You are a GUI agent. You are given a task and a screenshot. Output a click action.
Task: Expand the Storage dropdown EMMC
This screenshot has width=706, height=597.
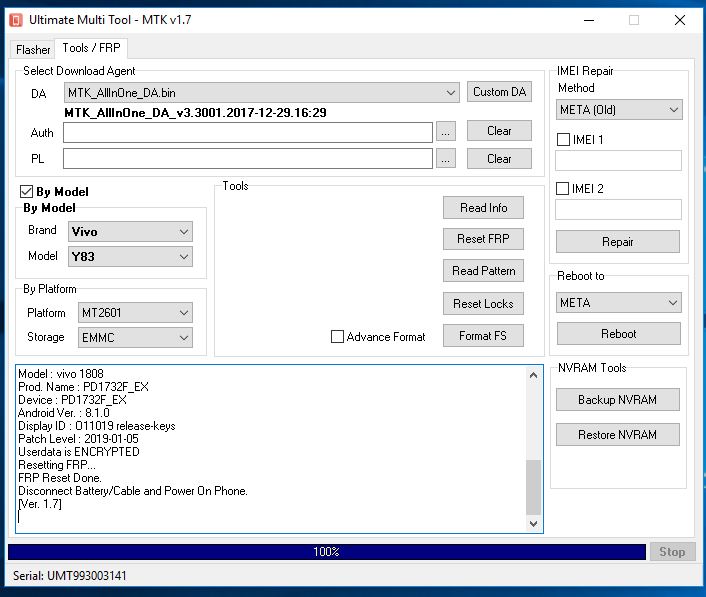coord(135,338)
